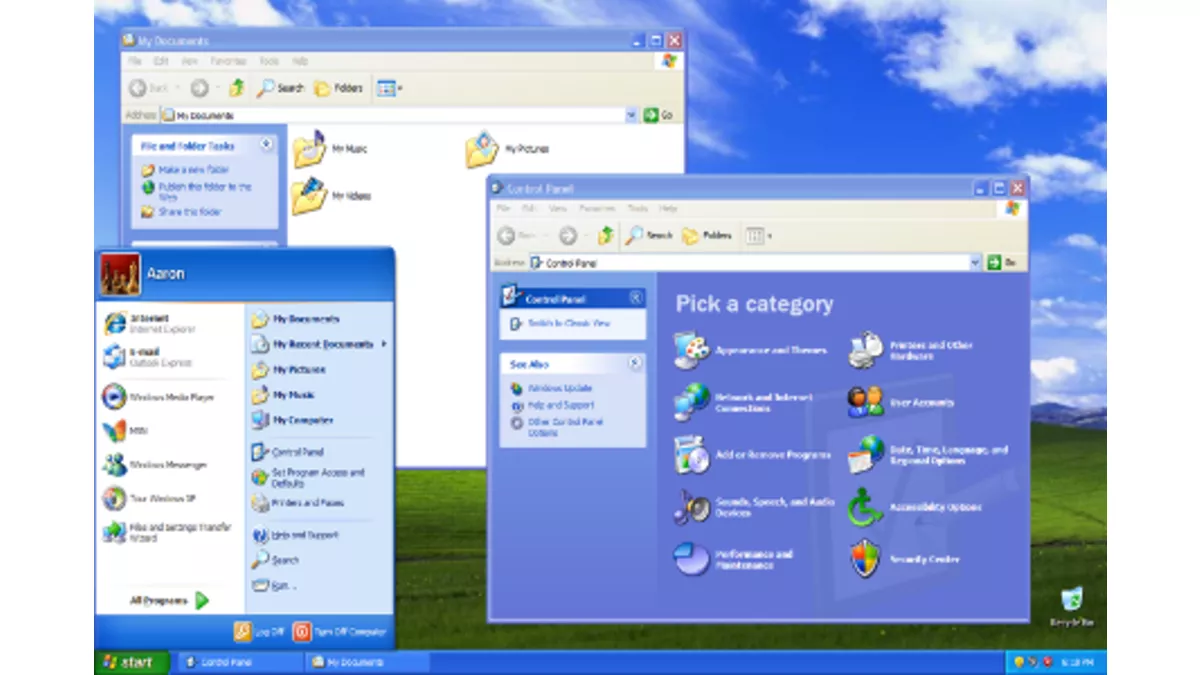The height and width of the screenshot is (675, 1200).
Task: Open User Accounts category icon
Action: (866, 402)
